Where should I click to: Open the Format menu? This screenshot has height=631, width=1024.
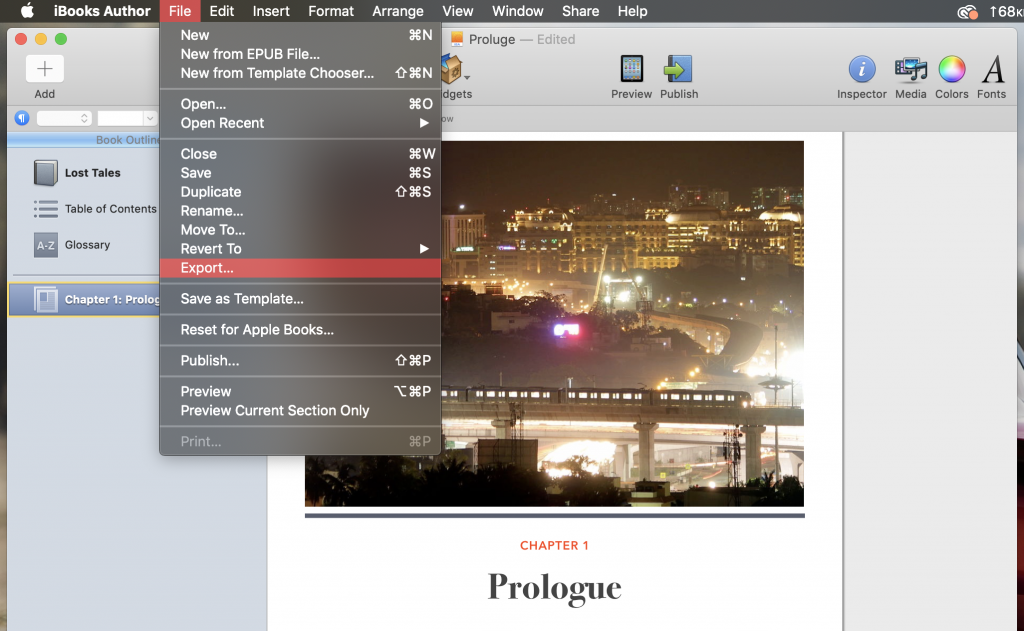coord(330,11)
